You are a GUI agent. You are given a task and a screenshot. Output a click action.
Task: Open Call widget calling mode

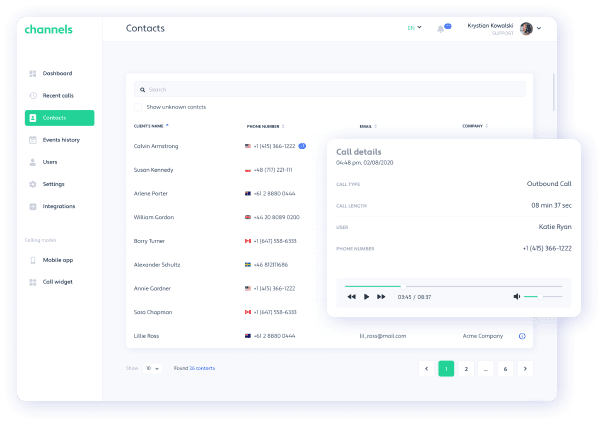pyautogui.click(x=57, y=282)
